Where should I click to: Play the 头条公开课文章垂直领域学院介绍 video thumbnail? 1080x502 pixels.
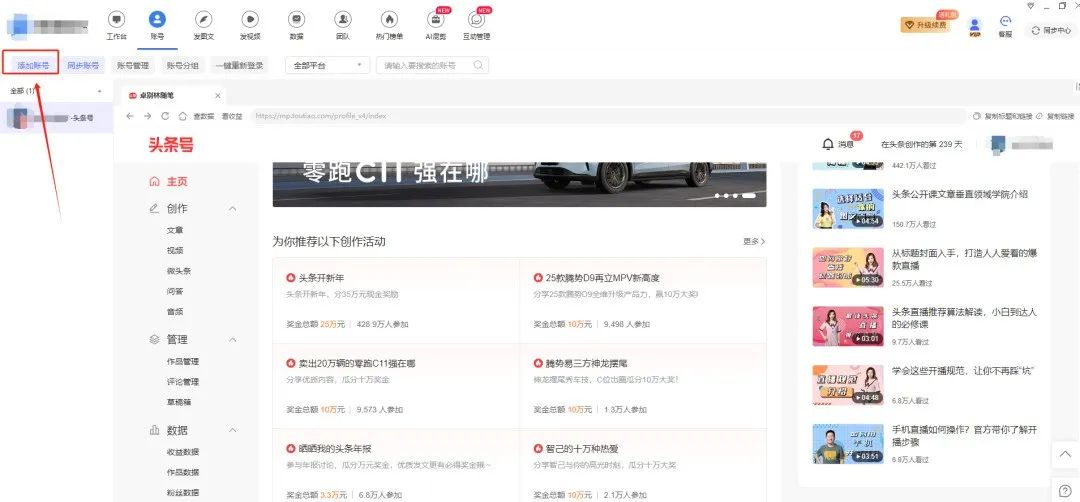(x=848, y=209)
